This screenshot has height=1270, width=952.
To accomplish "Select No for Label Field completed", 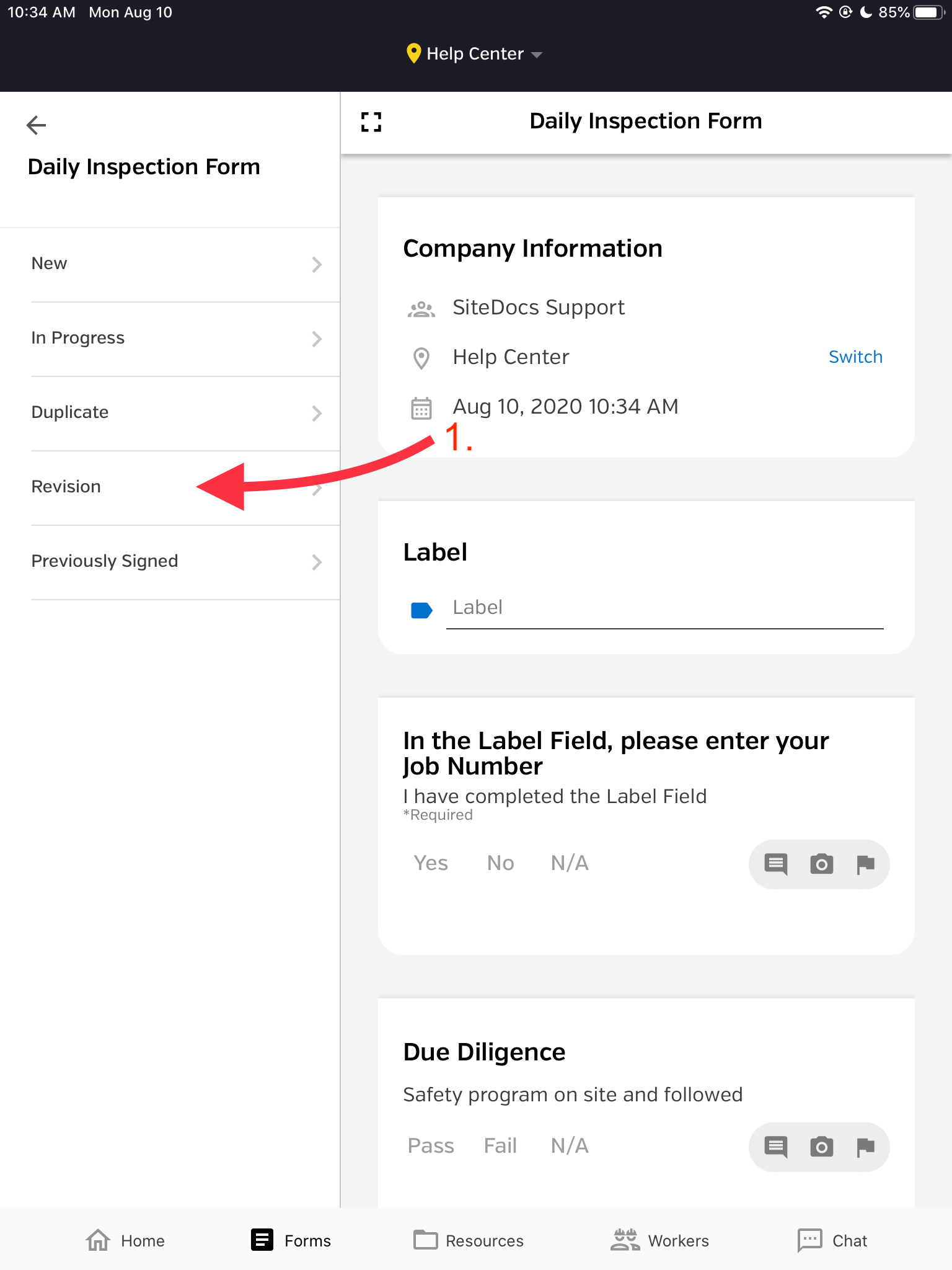I will 500,863.
